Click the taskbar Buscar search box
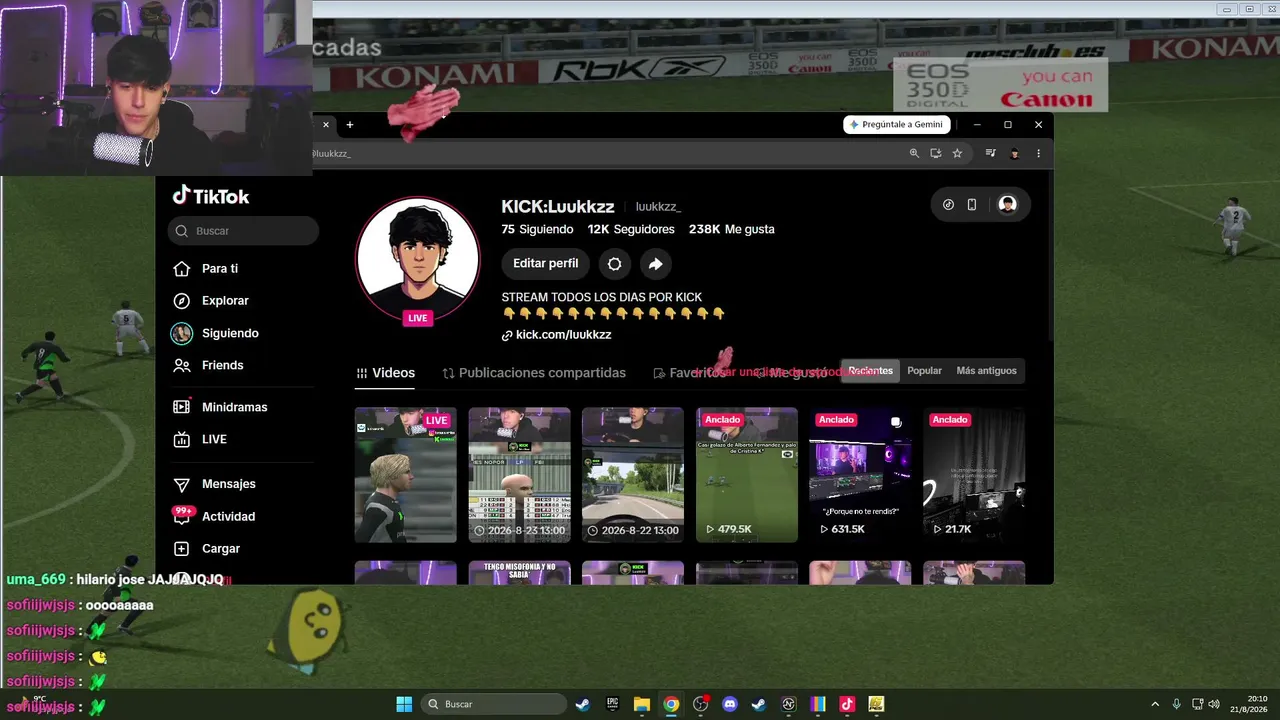 (494, 704)
